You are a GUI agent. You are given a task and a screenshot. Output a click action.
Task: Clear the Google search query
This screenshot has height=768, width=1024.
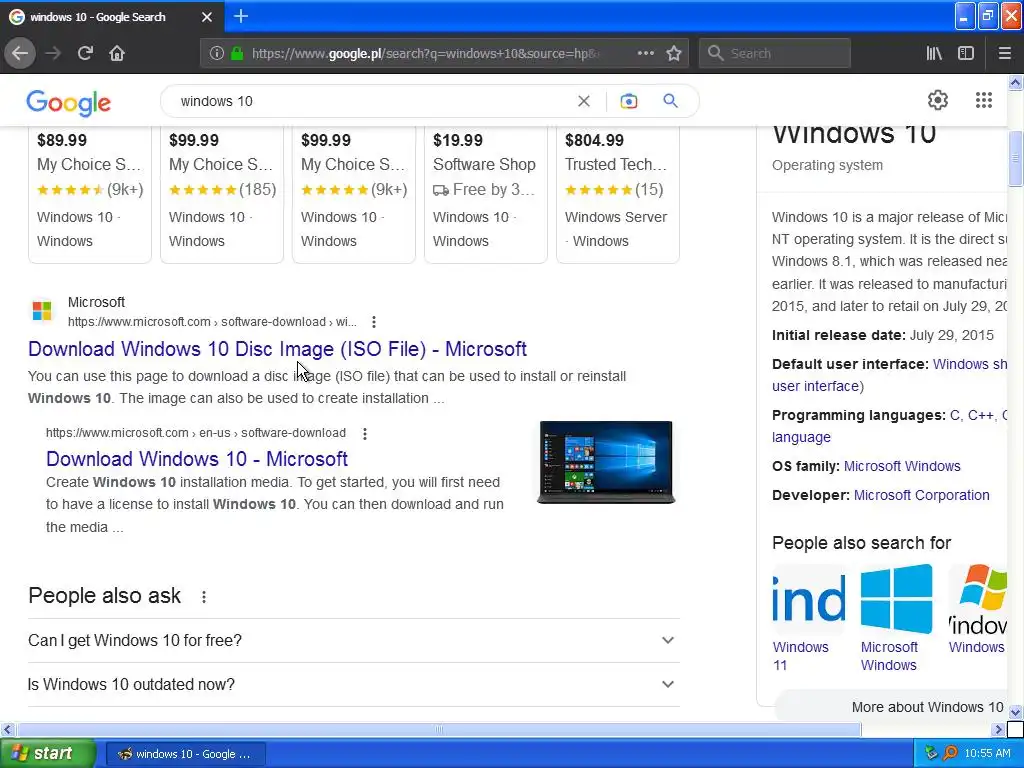click(x=584, y=101)
